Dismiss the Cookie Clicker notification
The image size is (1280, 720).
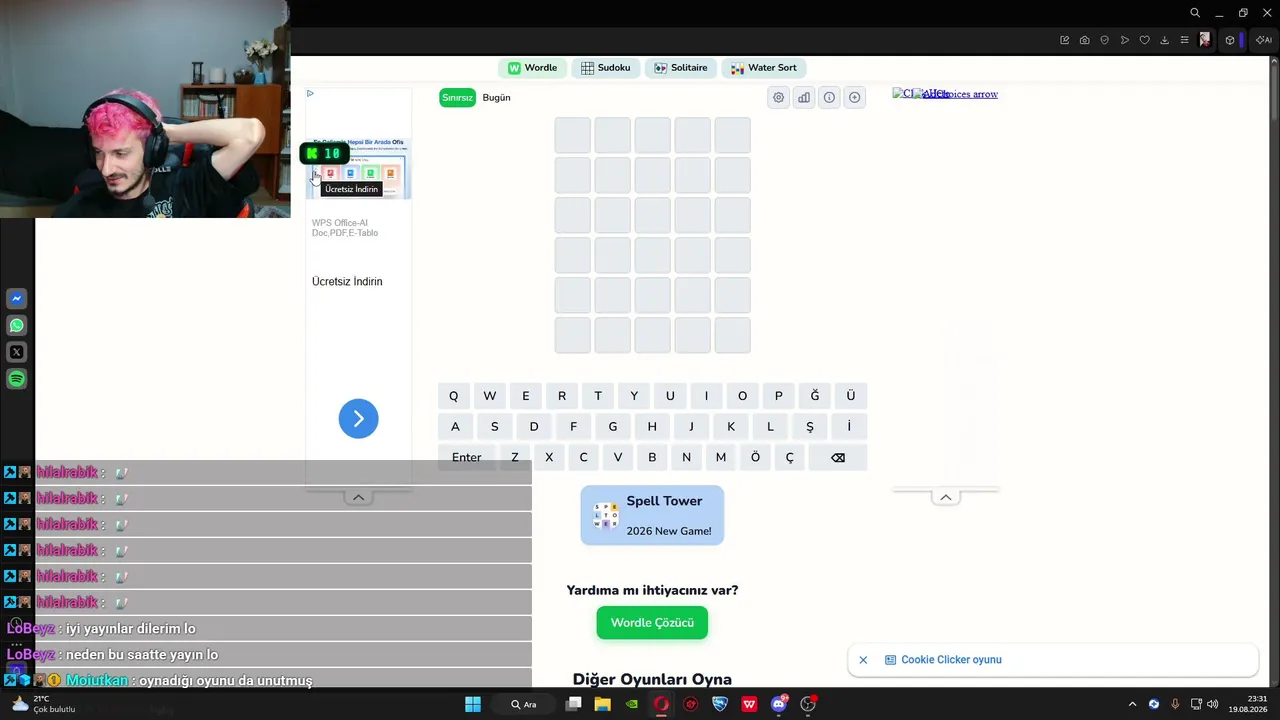point(863,660)
